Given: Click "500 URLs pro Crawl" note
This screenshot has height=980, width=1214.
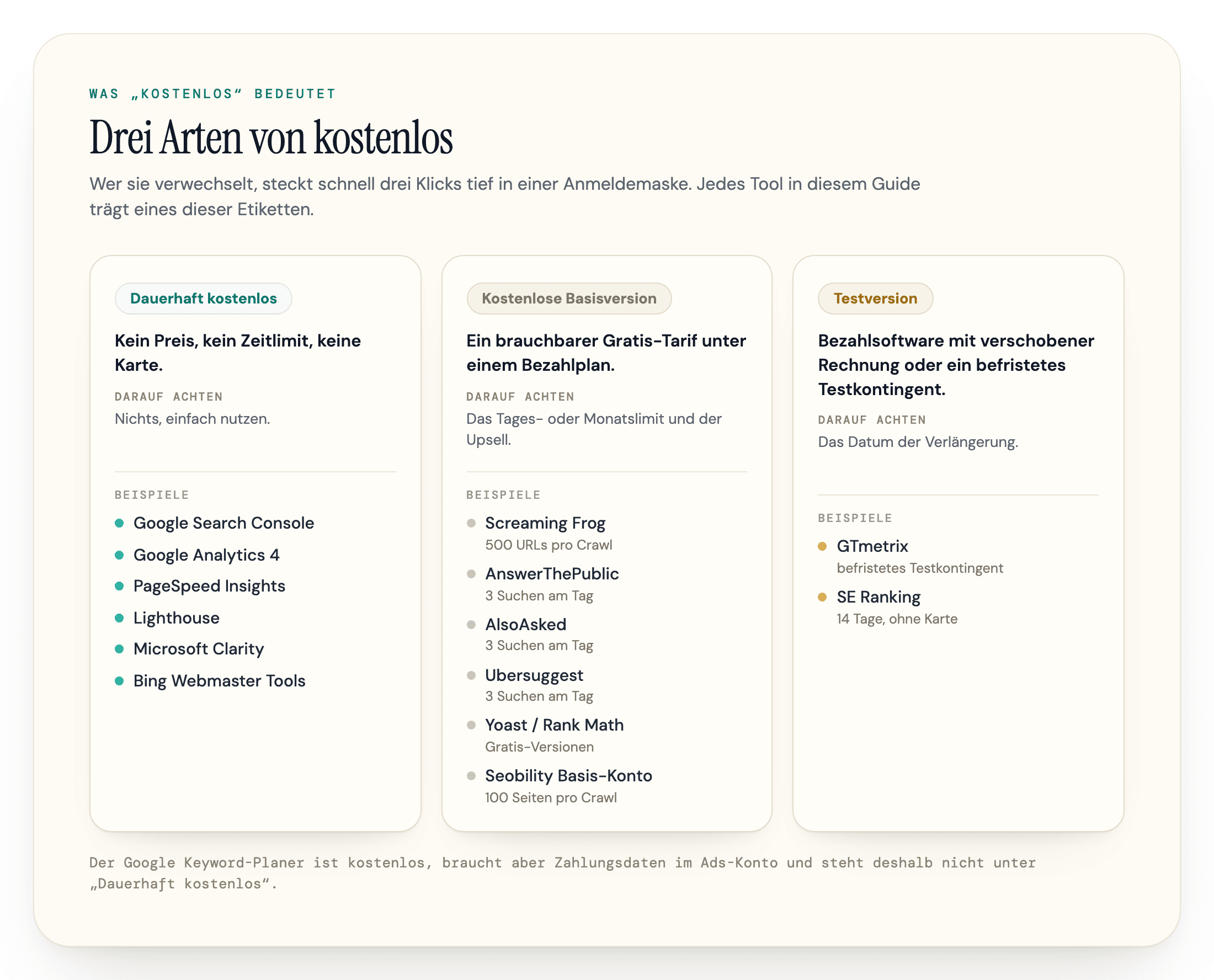Looking at the screenshot, I should pyautogui.click(x=548, y=545).
